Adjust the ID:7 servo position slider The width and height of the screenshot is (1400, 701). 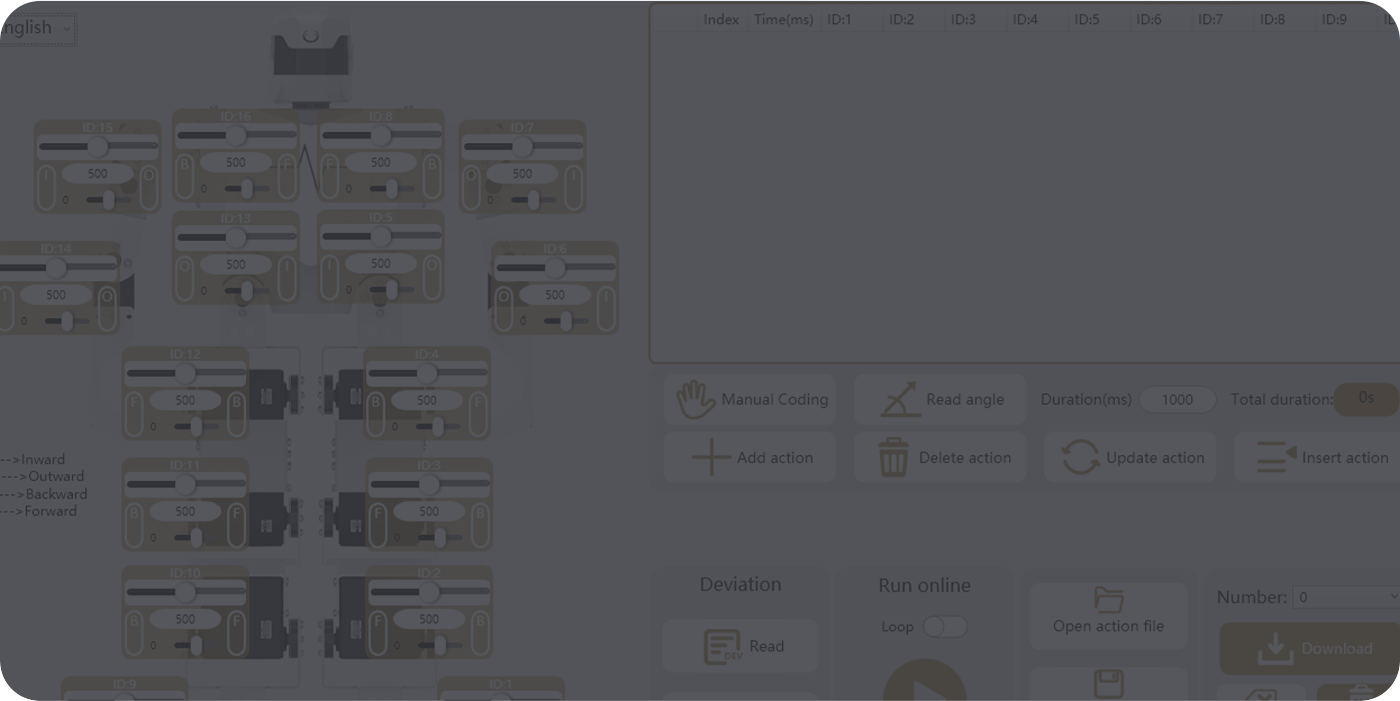tap(523, 146)
